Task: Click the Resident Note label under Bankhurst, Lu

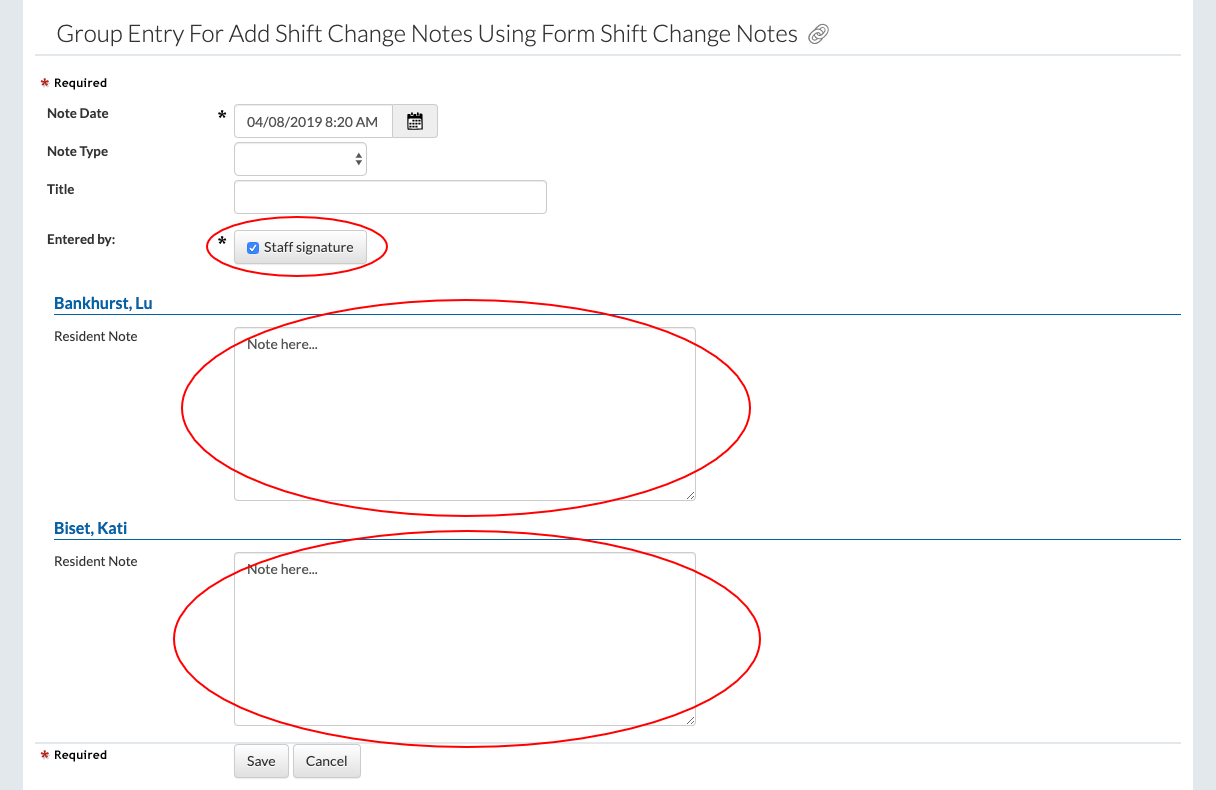Action: click(96, 337)
